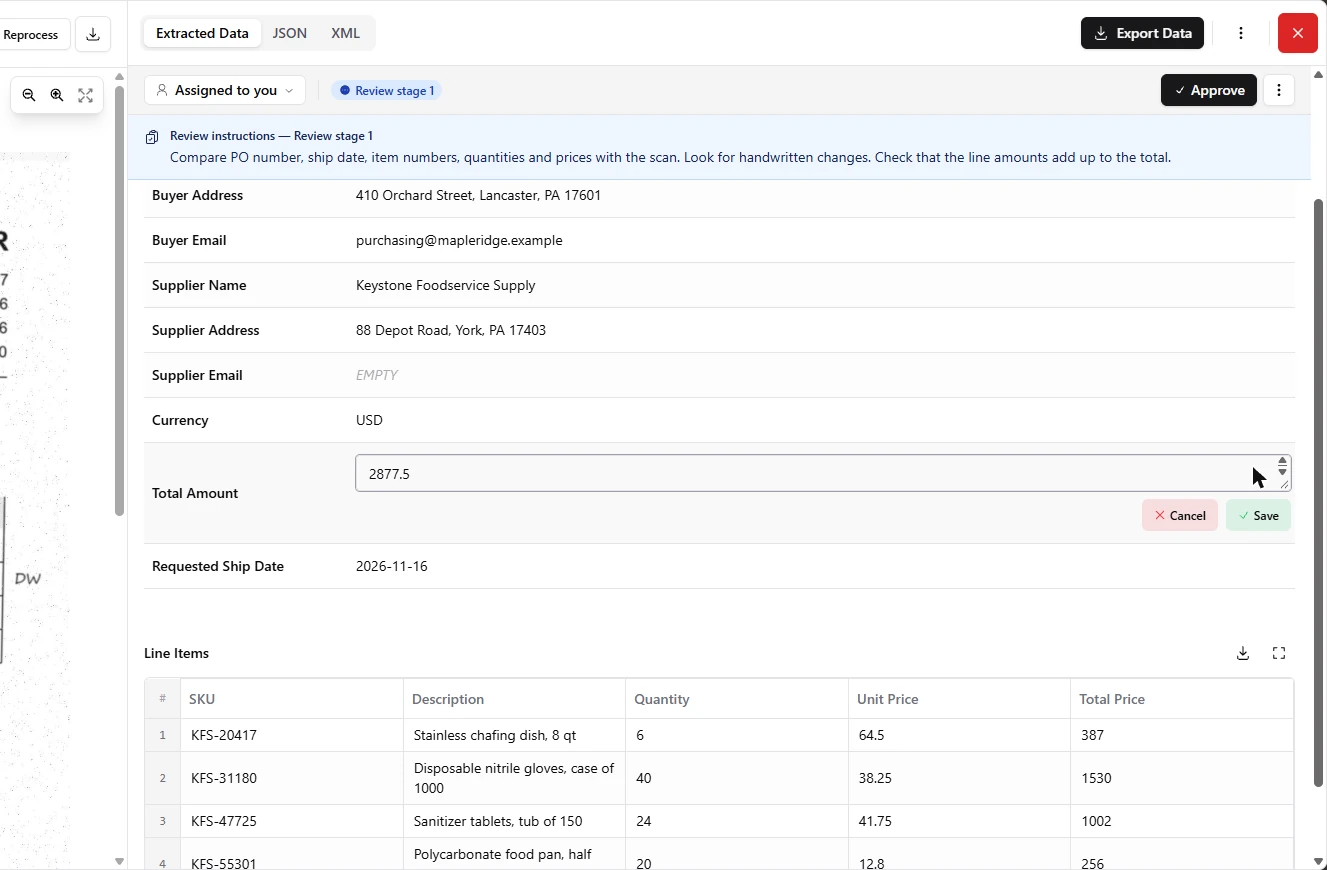Click the SKU cell KFS-20417
Screen dimensions: 1327x870
point(292,735)
